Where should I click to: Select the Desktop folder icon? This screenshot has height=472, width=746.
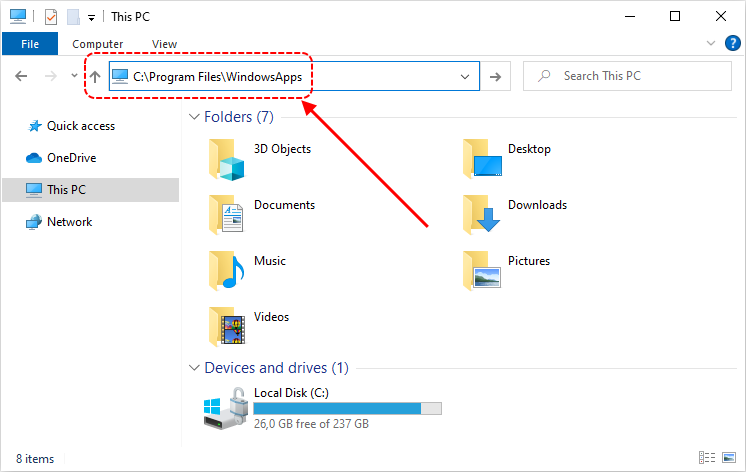pos(482,159)
